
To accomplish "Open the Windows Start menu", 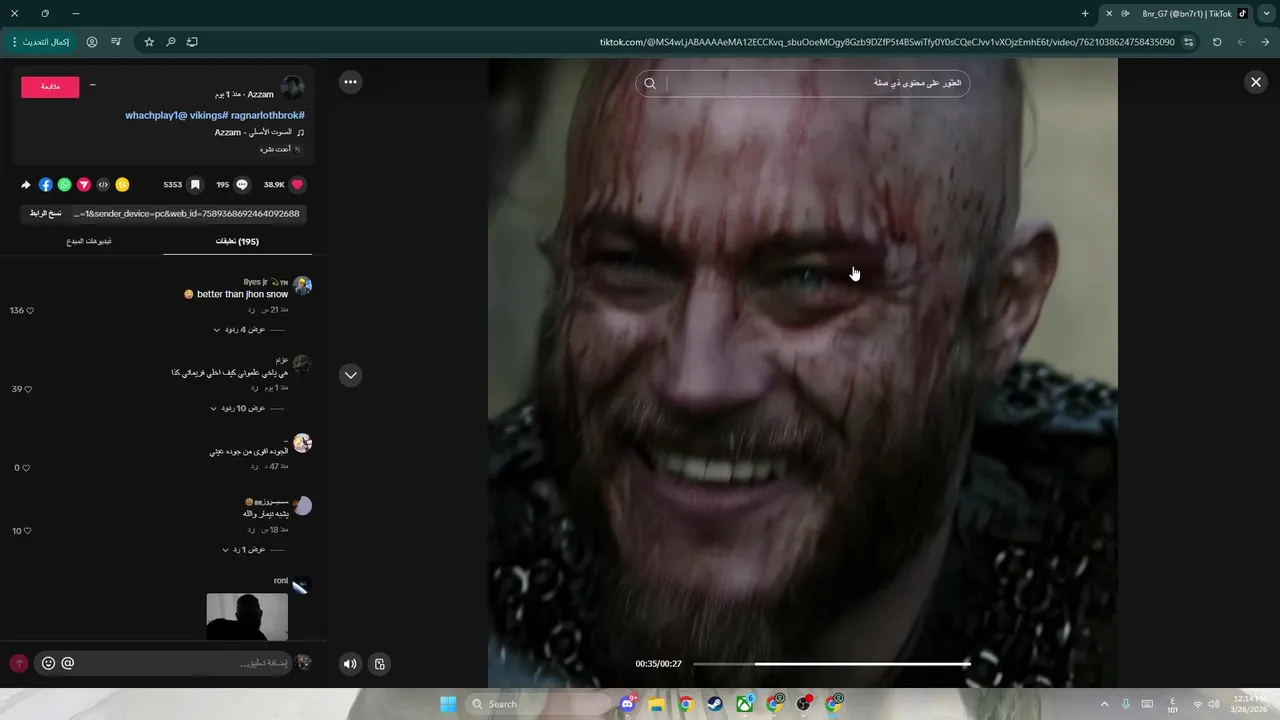I will pos(448,704).
